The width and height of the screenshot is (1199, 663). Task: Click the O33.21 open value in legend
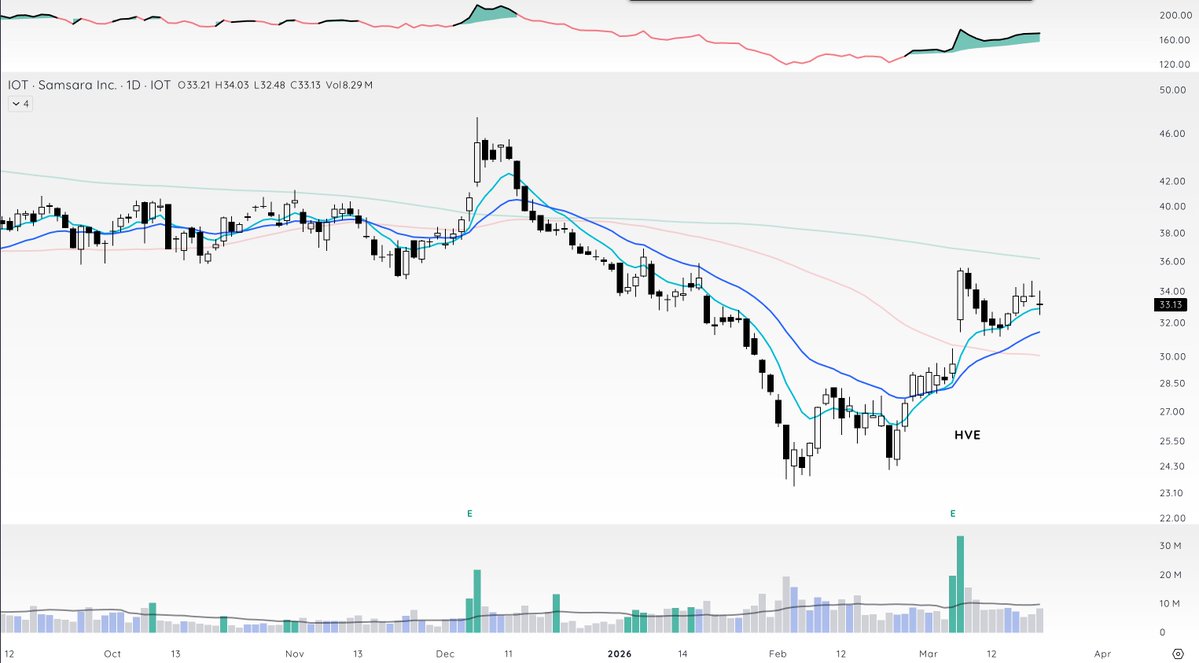click(193, 86)
